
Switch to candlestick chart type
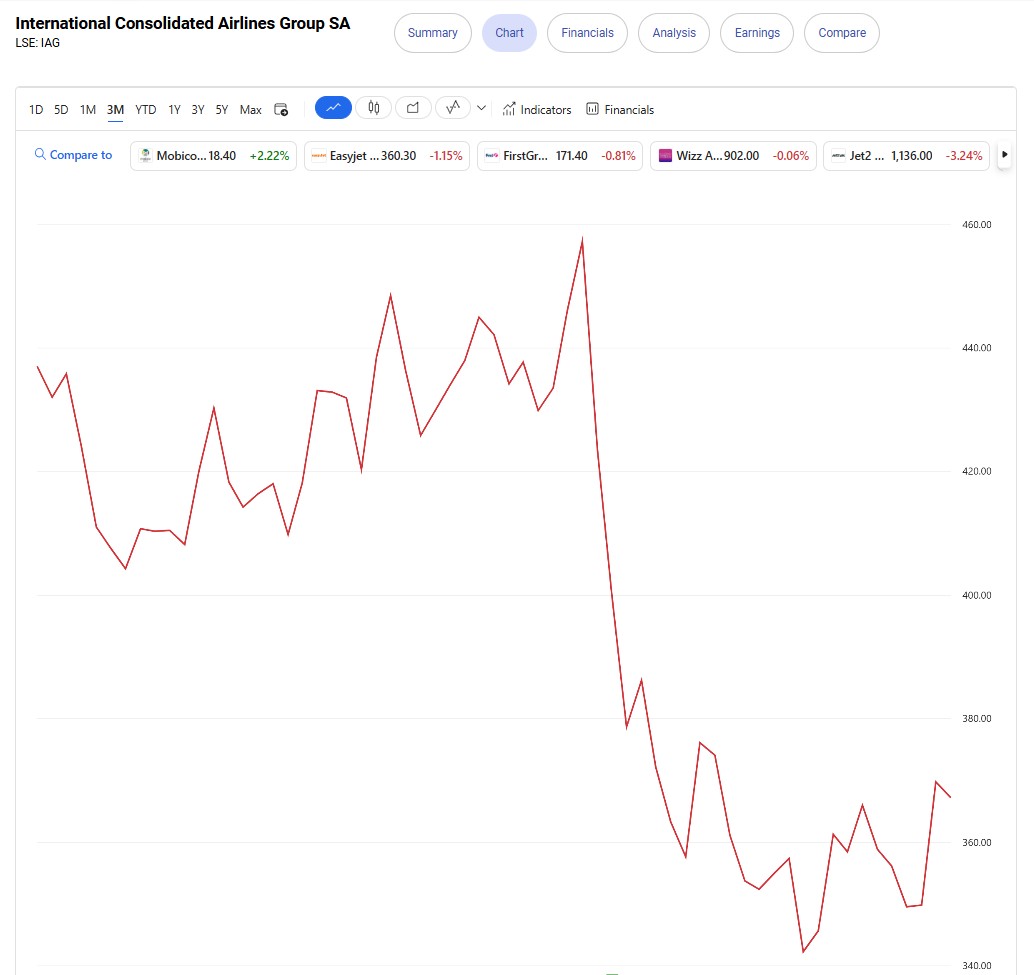[374, 108]
